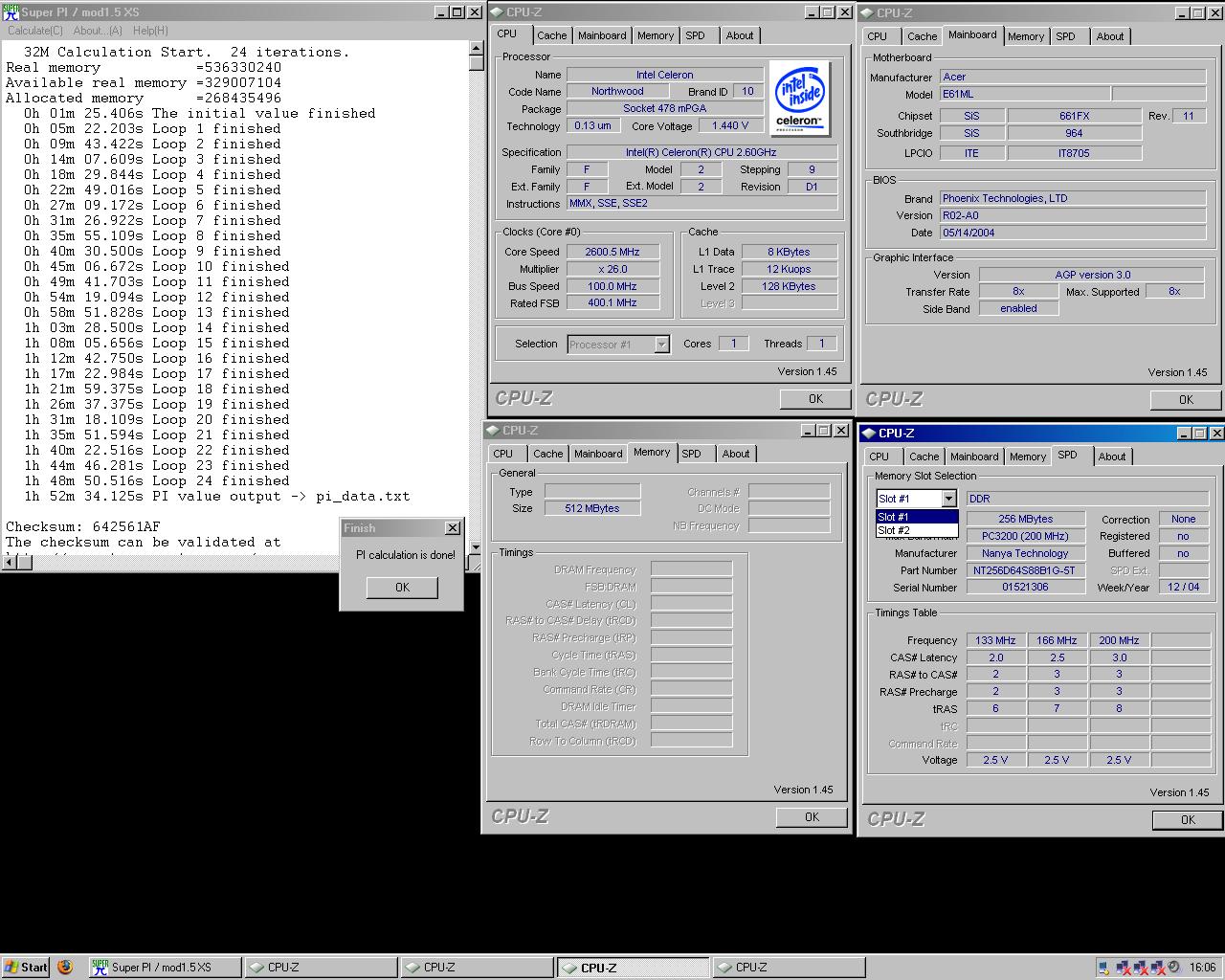Close the Finish dialog with its X
The width and height of the screenshot is (1225, 980).
[x=453, y=528]
